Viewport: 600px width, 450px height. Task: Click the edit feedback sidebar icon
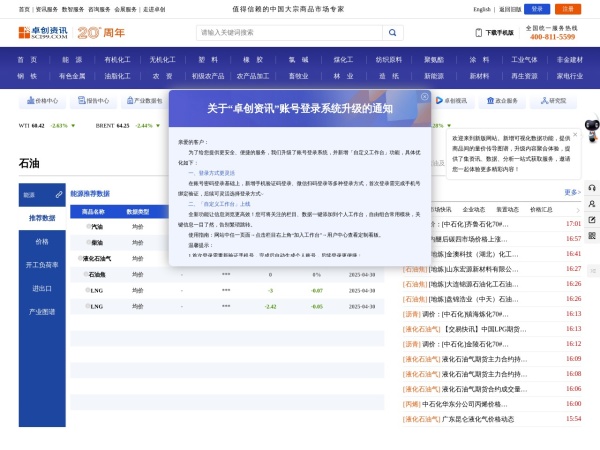pos(592,220)
